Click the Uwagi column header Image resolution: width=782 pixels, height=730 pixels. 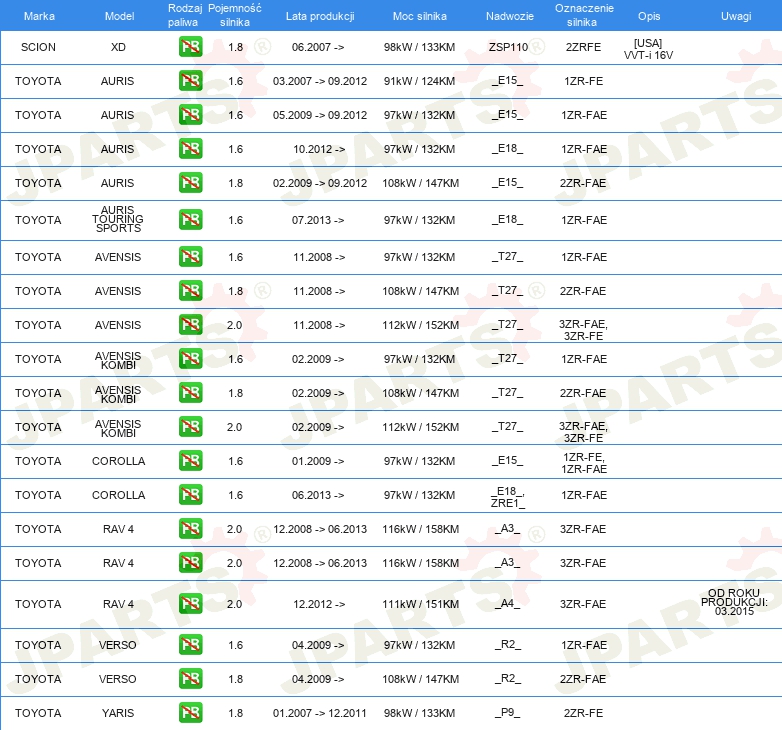(x=735, y=16)
